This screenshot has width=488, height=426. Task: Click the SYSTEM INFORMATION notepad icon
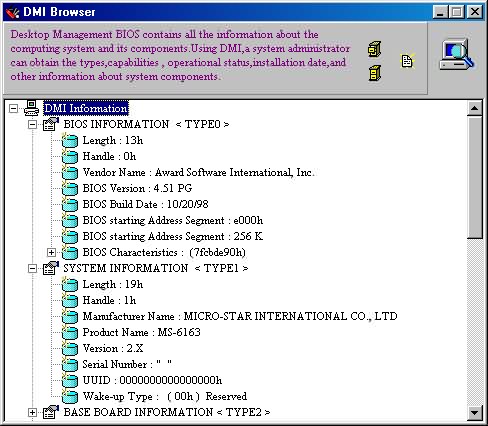[51, 268]
